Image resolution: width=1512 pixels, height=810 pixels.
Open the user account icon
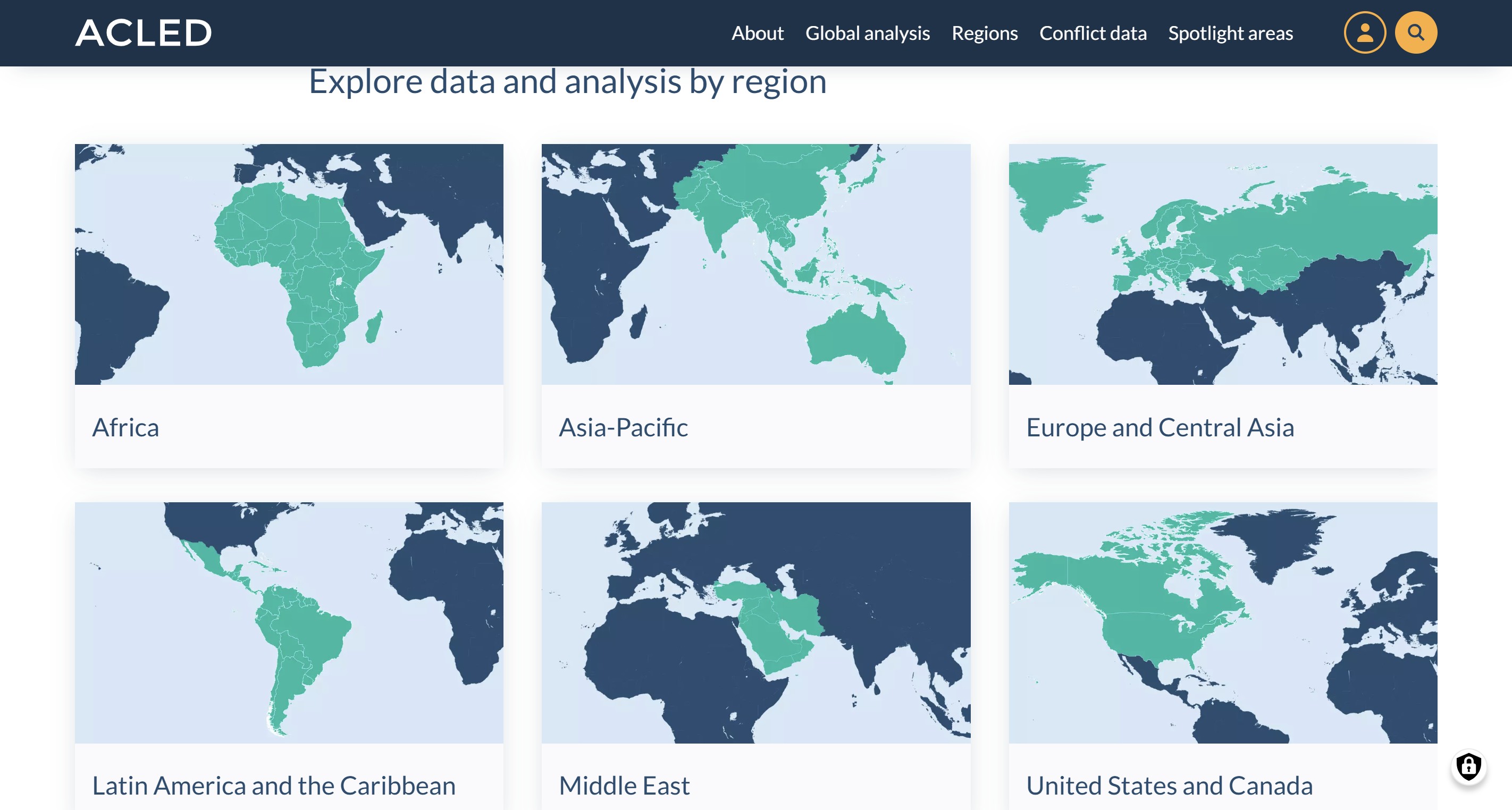click(1365, 33)
